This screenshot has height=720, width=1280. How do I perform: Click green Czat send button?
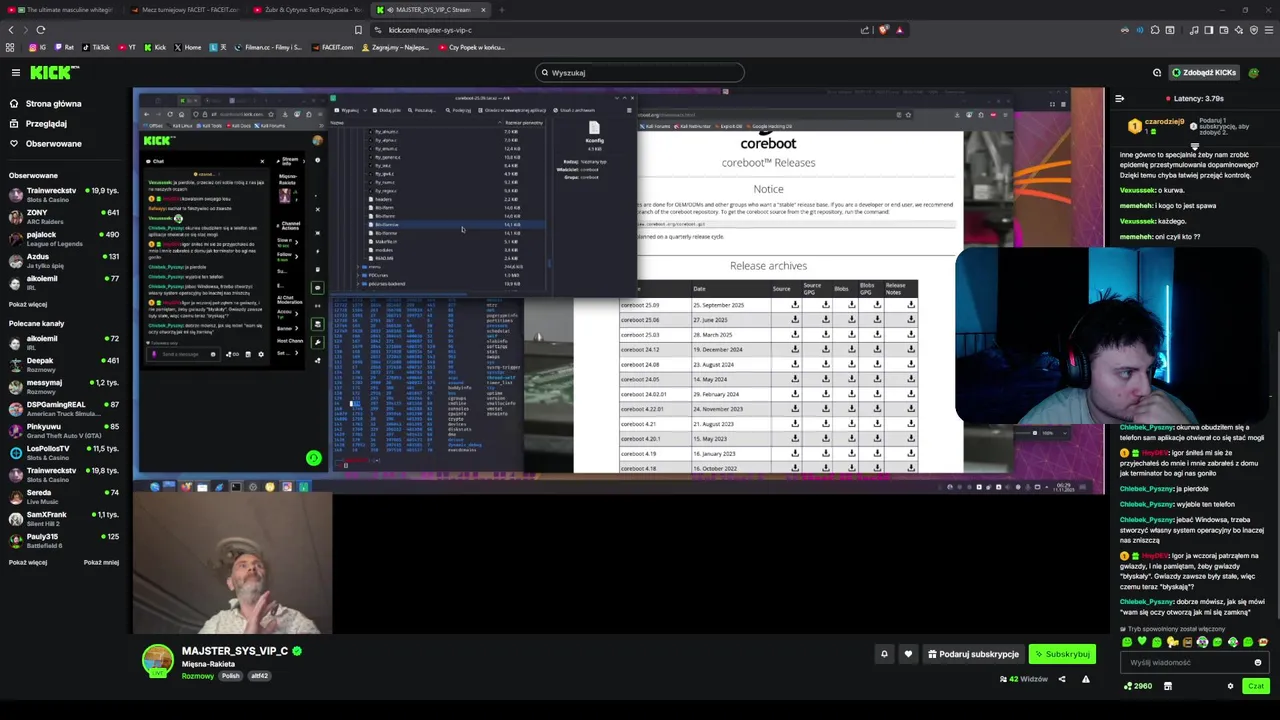pyautogui.click(x=1256, y=686)
